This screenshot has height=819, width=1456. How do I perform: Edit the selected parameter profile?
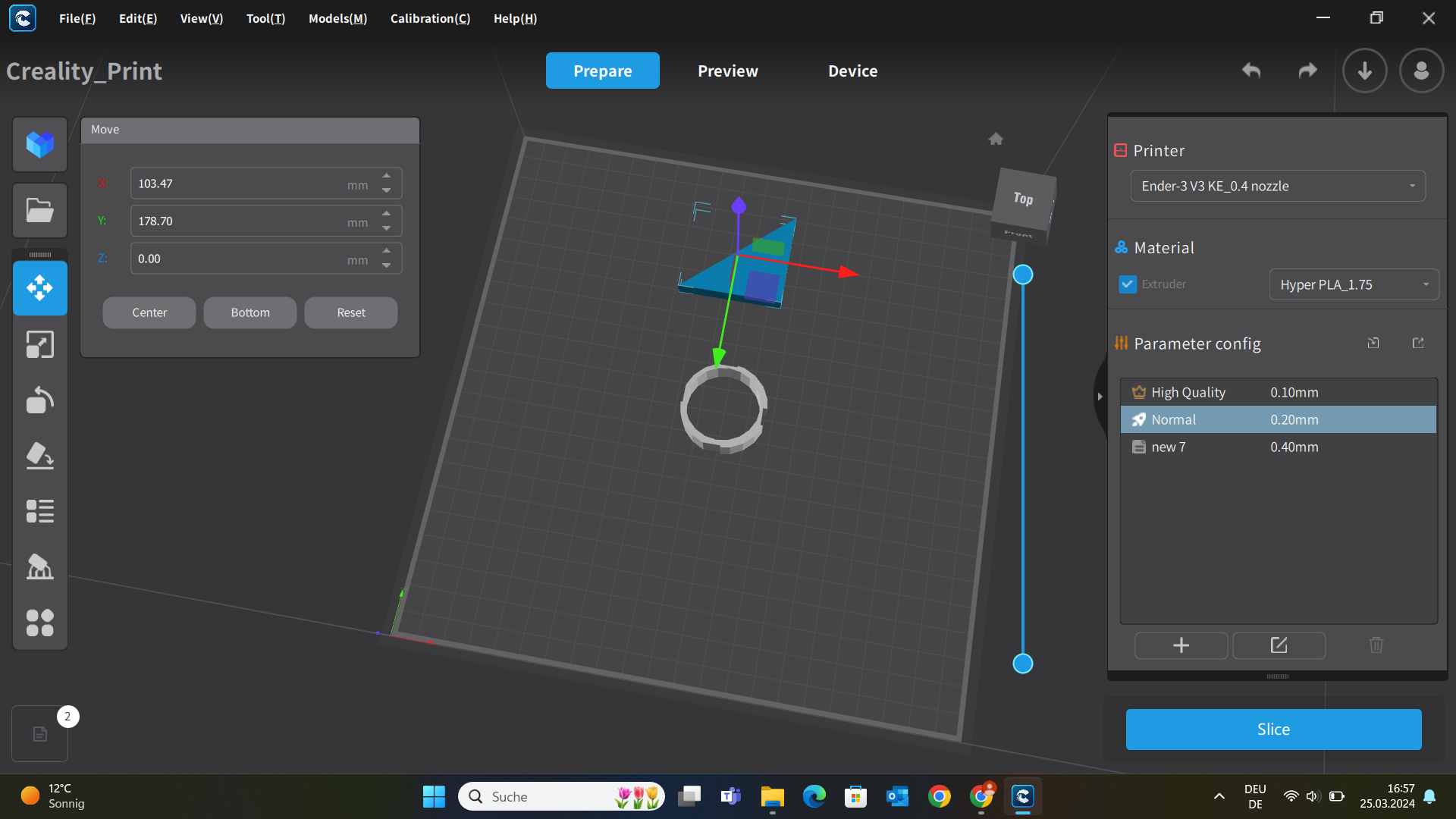coord(1279,645)
